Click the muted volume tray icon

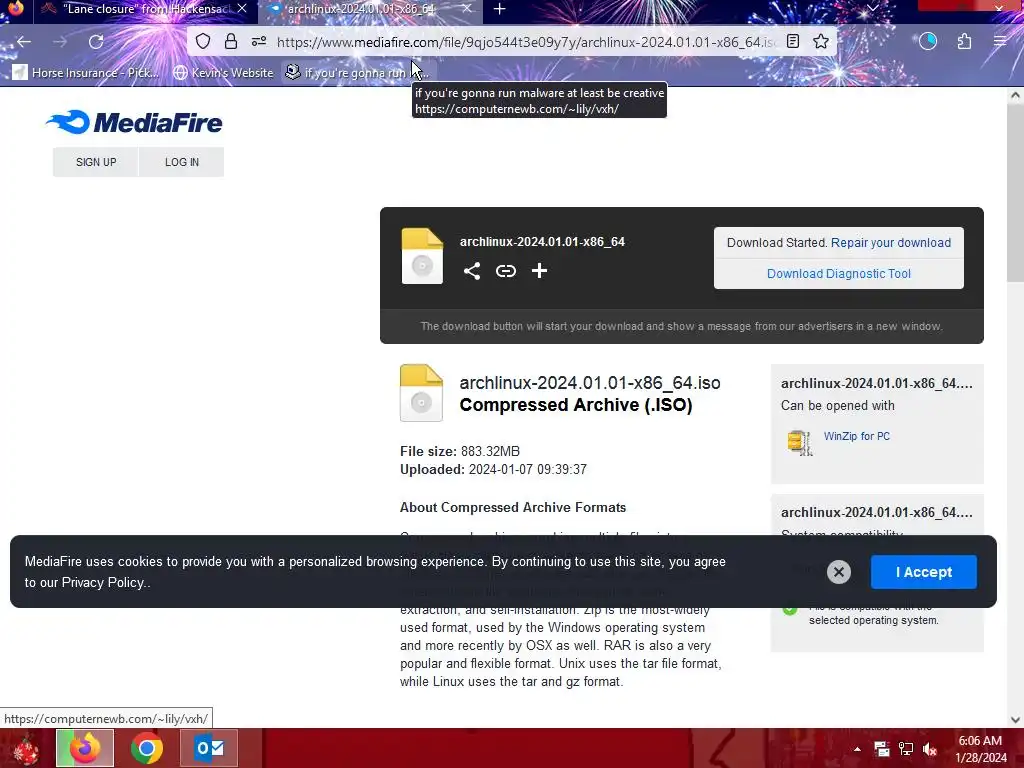pos(930,749)
